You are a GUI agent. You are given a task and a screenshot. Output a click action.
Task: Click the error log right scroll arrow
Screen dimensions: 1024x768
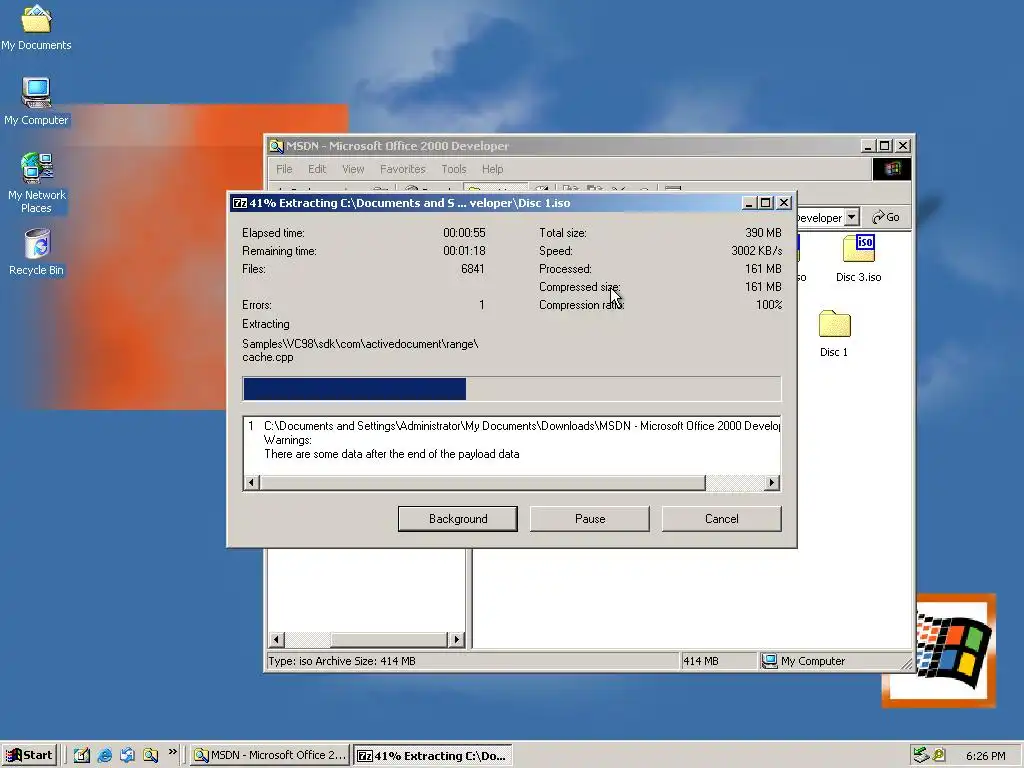pos(772,483)
